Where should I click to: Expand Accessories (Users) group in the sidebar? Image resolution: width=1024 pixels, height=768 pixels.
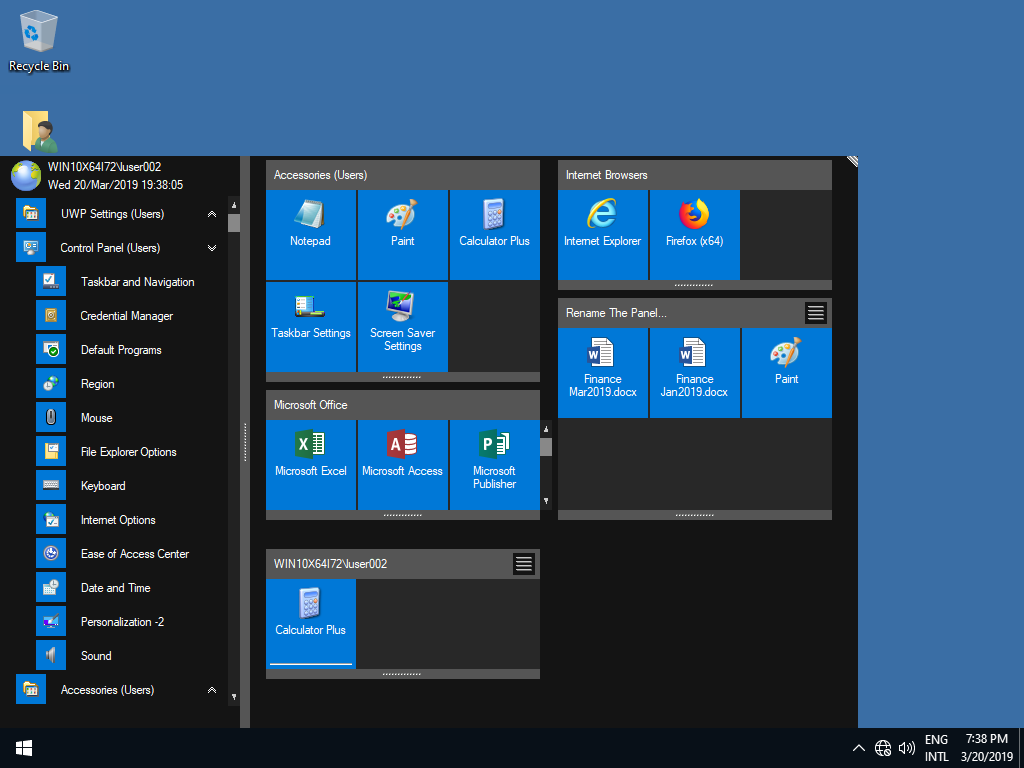212,690
